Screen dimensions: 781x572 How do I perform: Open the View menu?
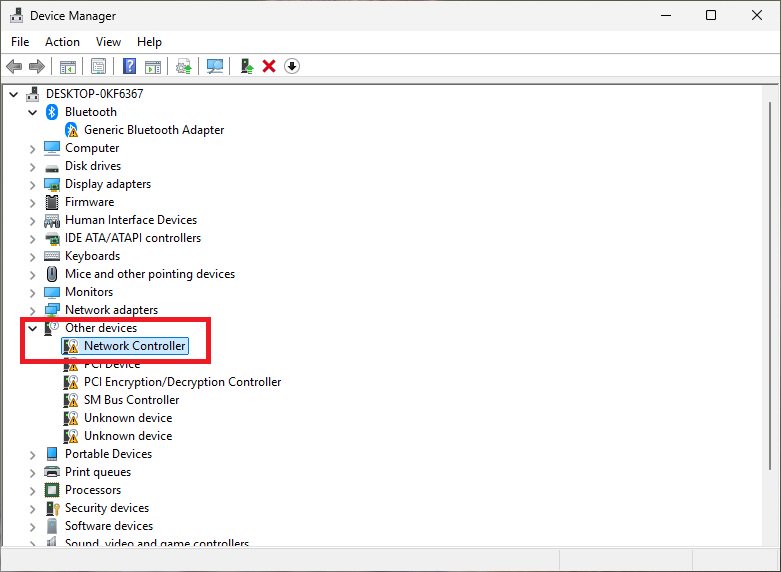click(x=108, y=42)
